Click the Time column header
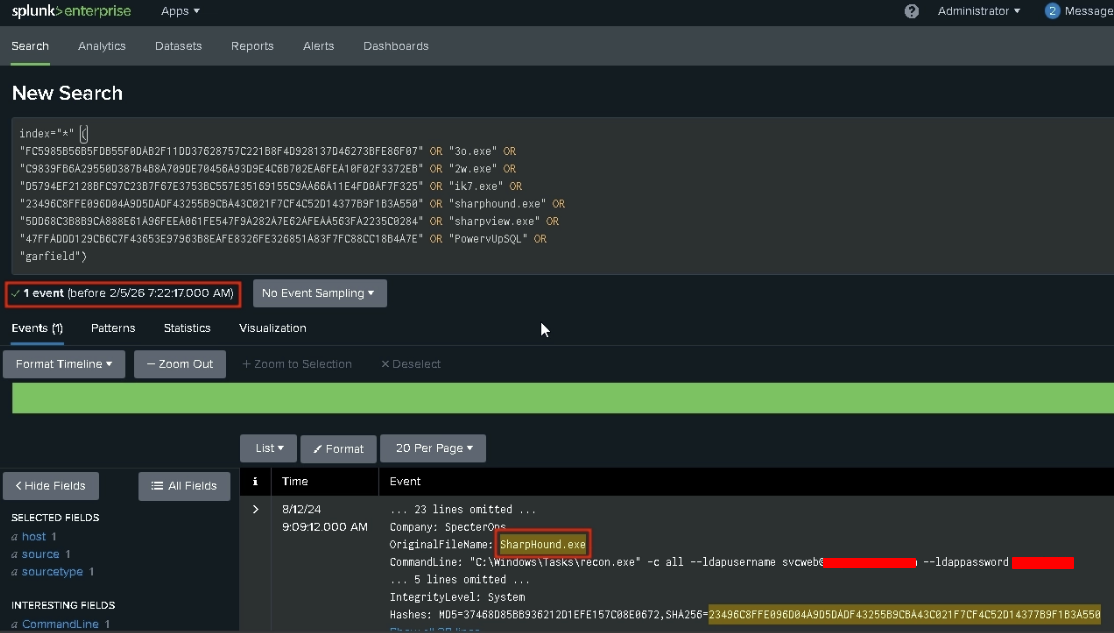 [x=295, y=482]
